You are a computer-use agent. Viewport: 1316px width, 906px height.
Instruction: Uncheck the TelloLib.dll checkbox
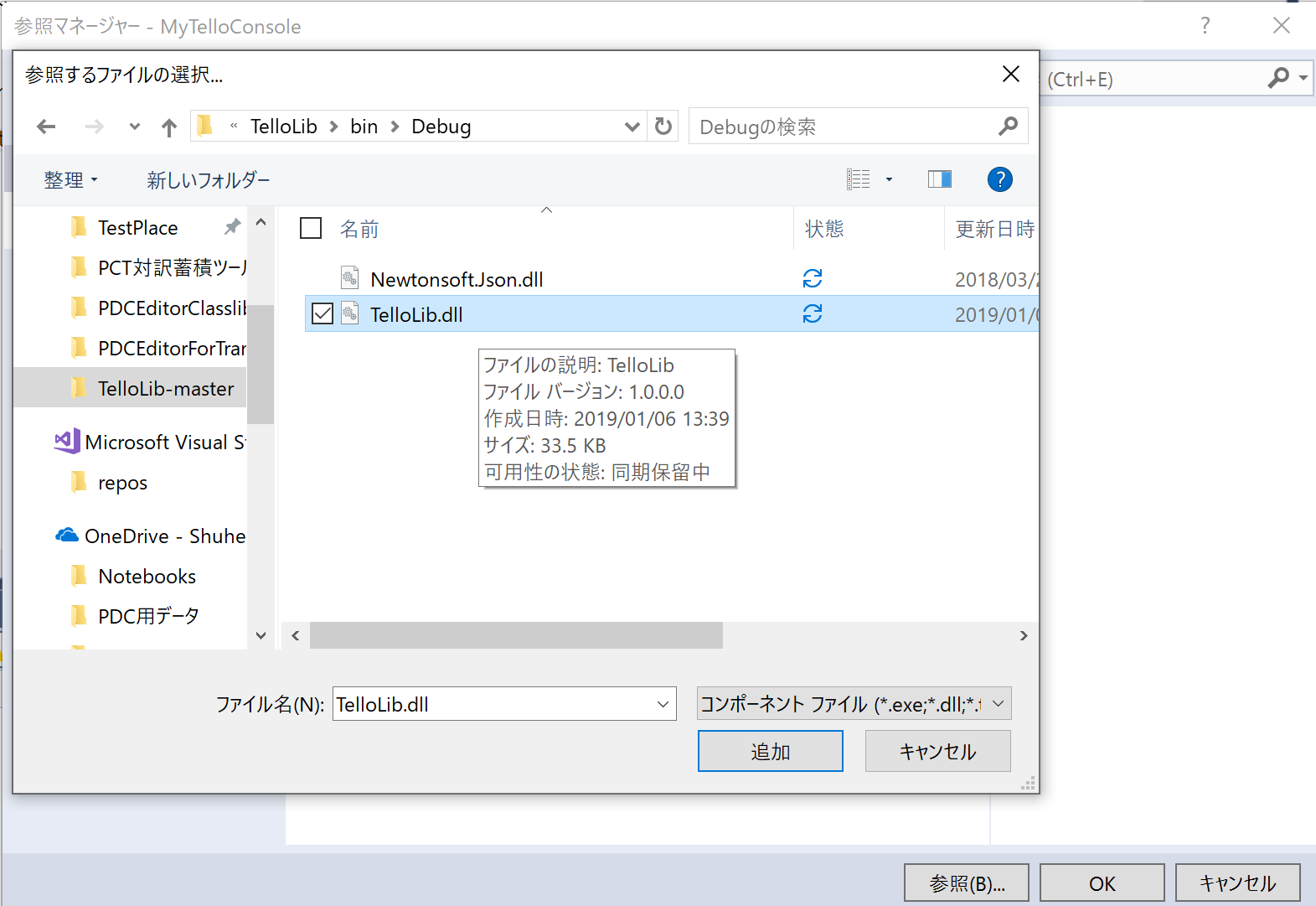pyautogui.click(x=323, y=314)
